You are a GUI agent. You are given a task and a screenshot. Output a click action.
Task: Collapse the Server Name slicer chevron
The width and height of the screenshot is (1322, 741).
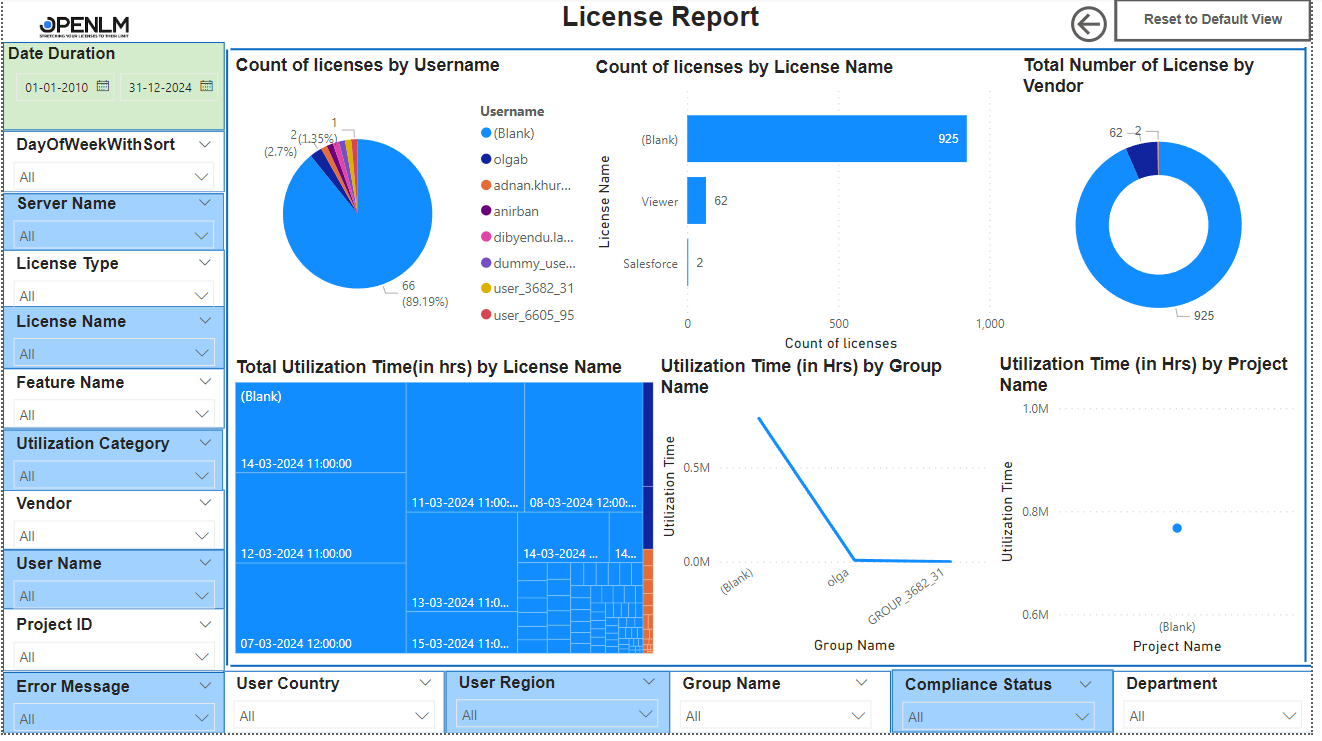(x=204, y=202)
